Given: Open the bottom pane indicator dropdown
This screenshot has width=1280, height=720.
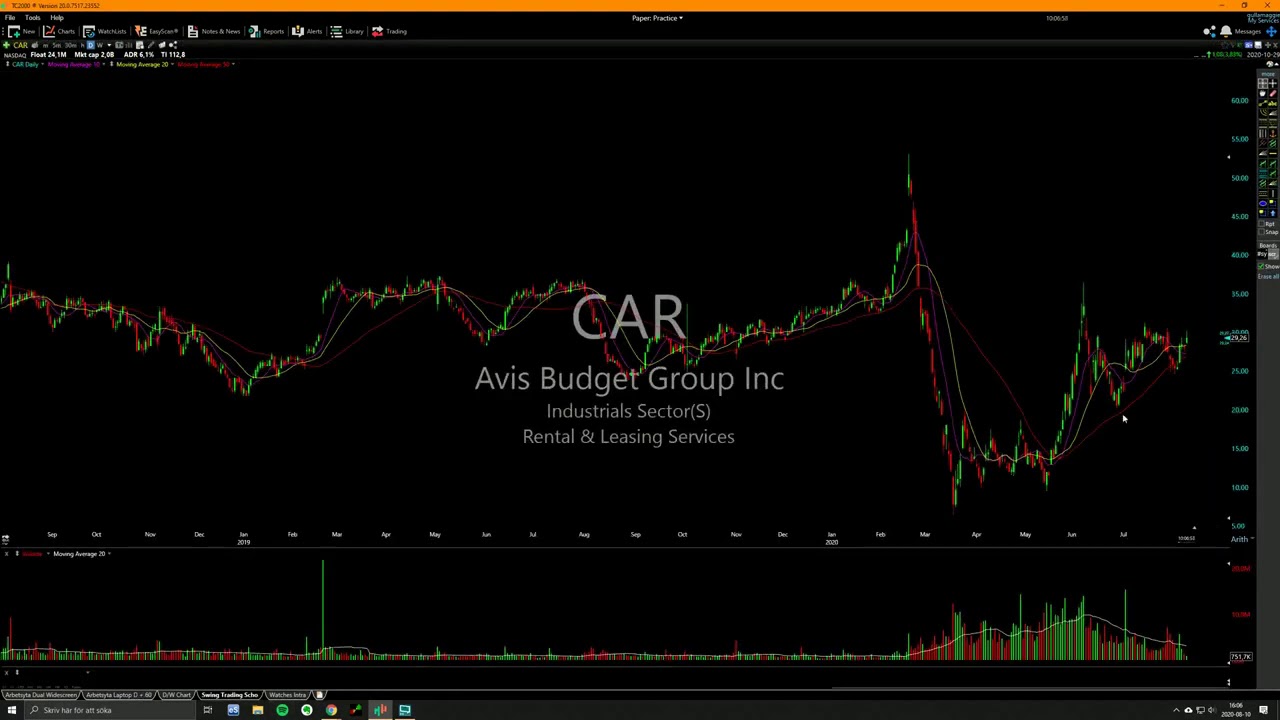Looking at the screenshot, I should click(x=88, y=672).
